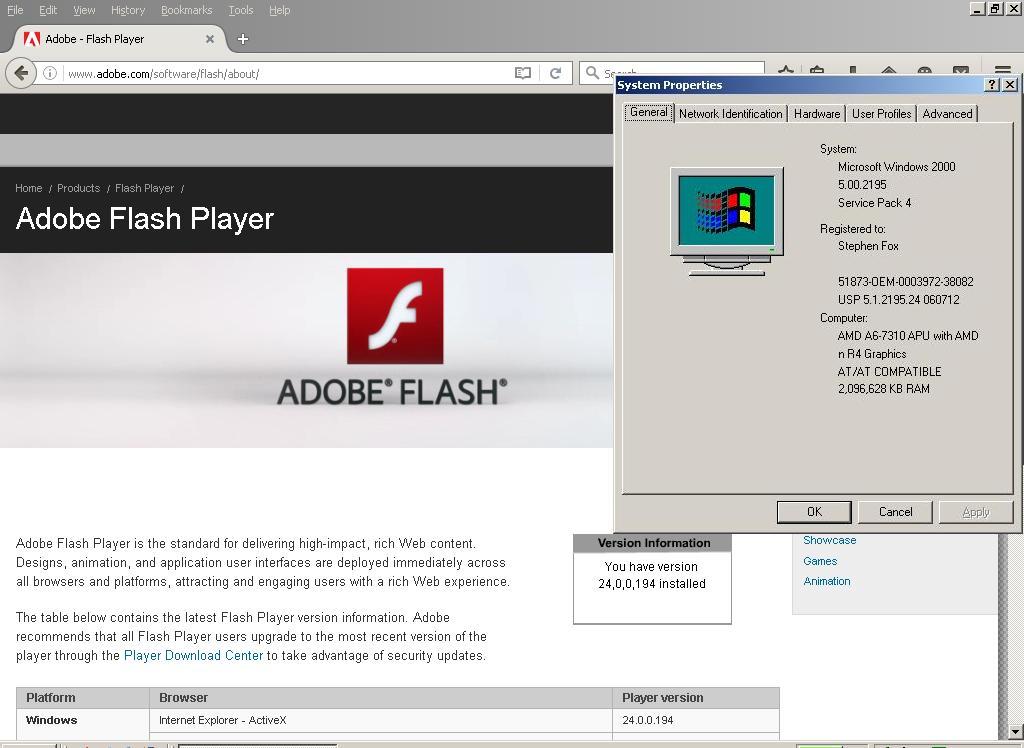Open the Player Download Center link
The image size is (1024, 748).
193,655
